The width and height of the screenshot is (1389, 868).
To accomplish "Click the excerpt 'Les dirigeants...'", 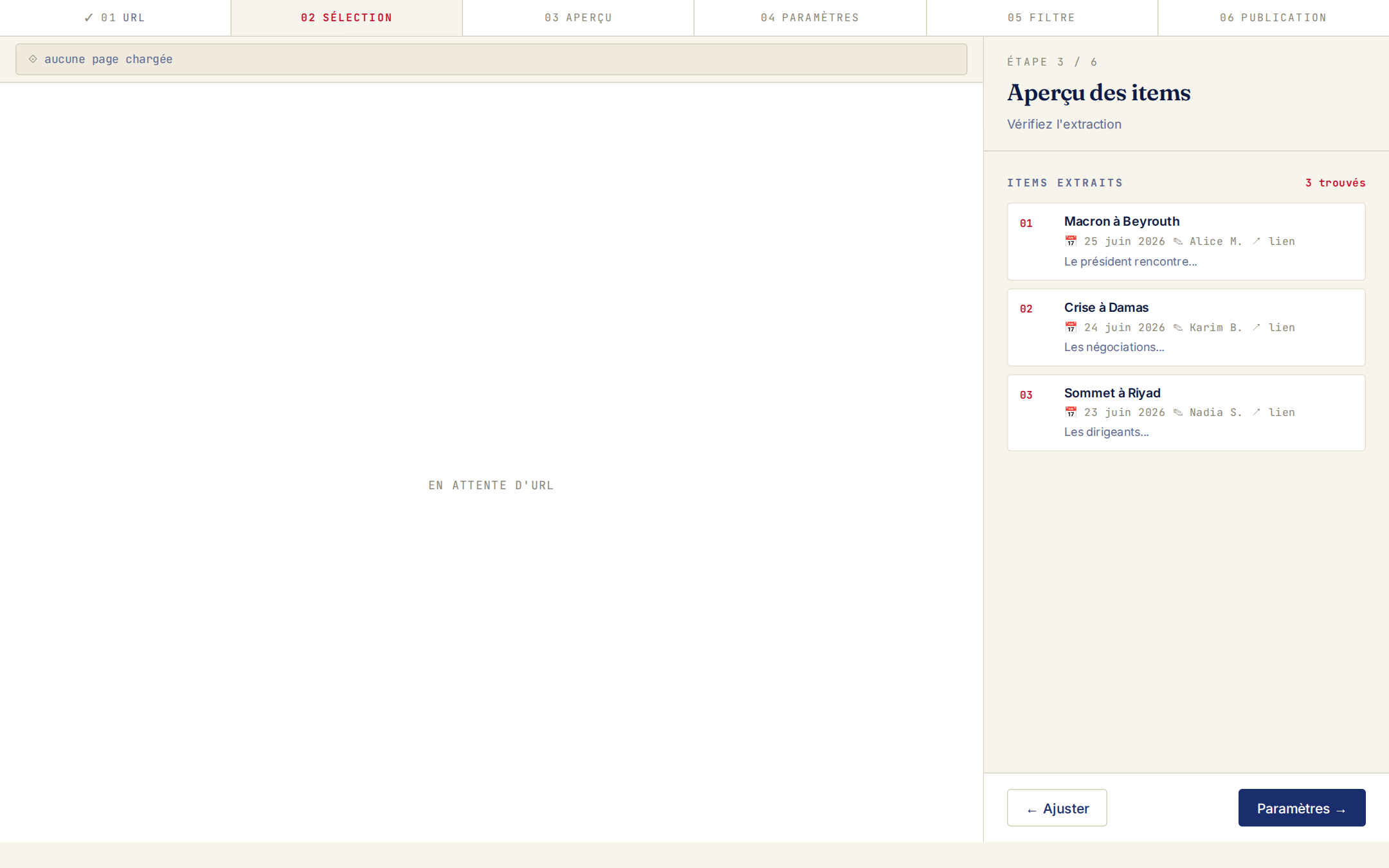I will click(1106, 432).
